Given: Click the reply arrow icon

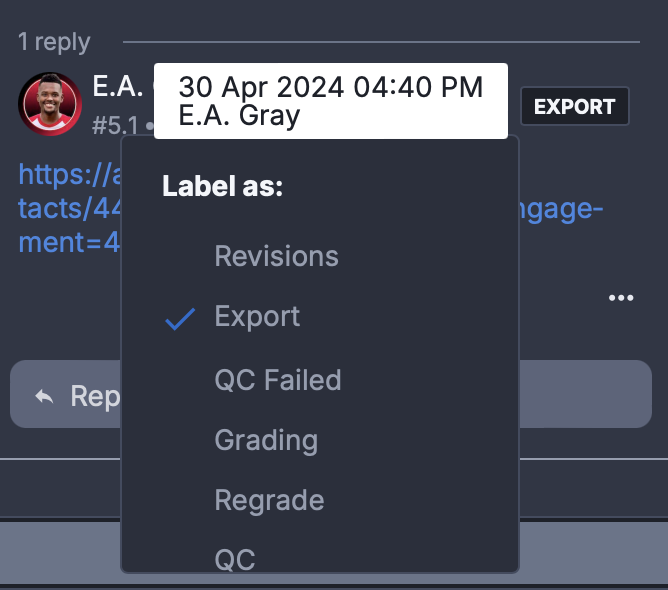Looking at the screenshot, I should (x=44, y=397).
